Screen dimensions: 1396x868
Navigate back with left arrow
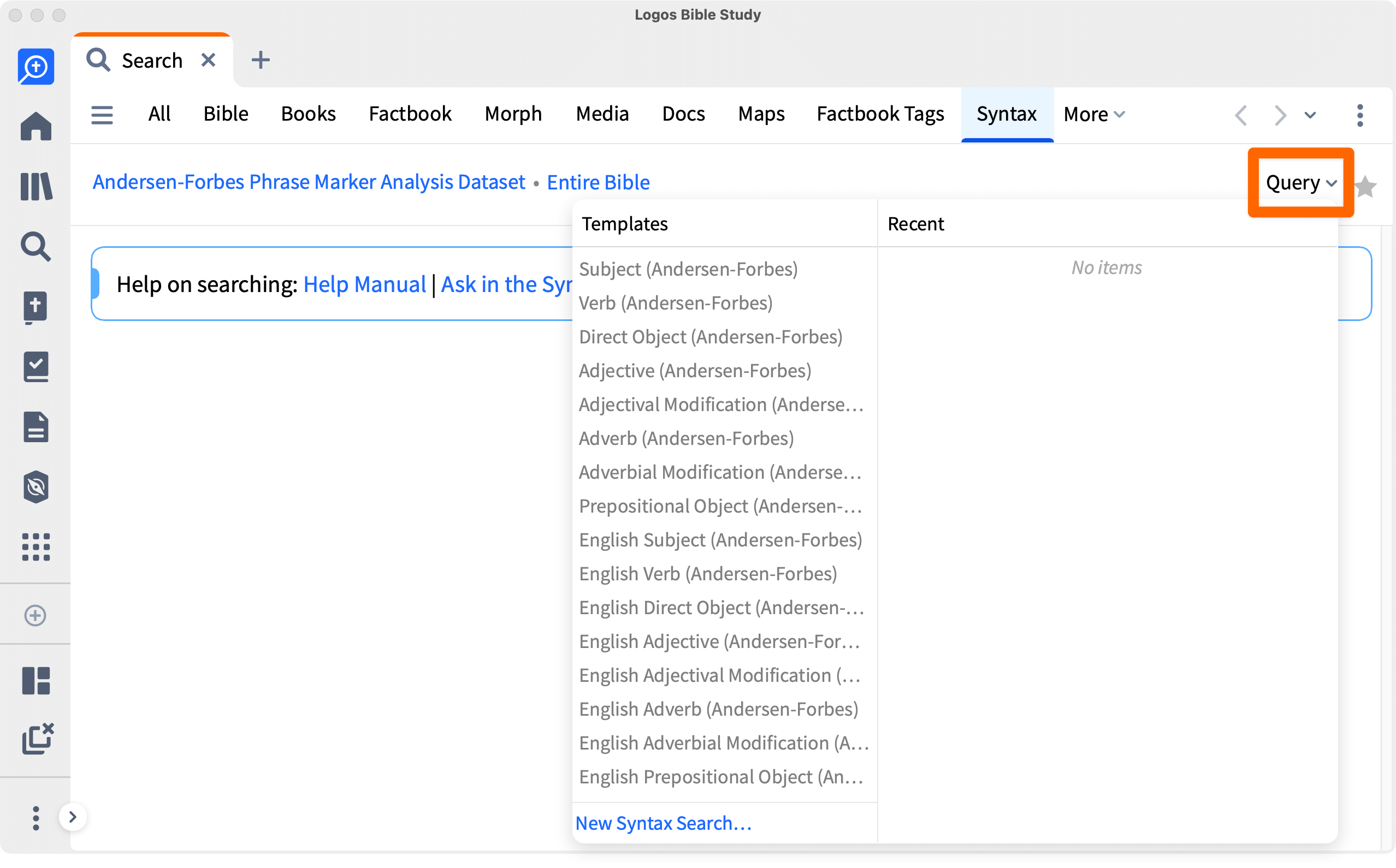point(1240,115)
